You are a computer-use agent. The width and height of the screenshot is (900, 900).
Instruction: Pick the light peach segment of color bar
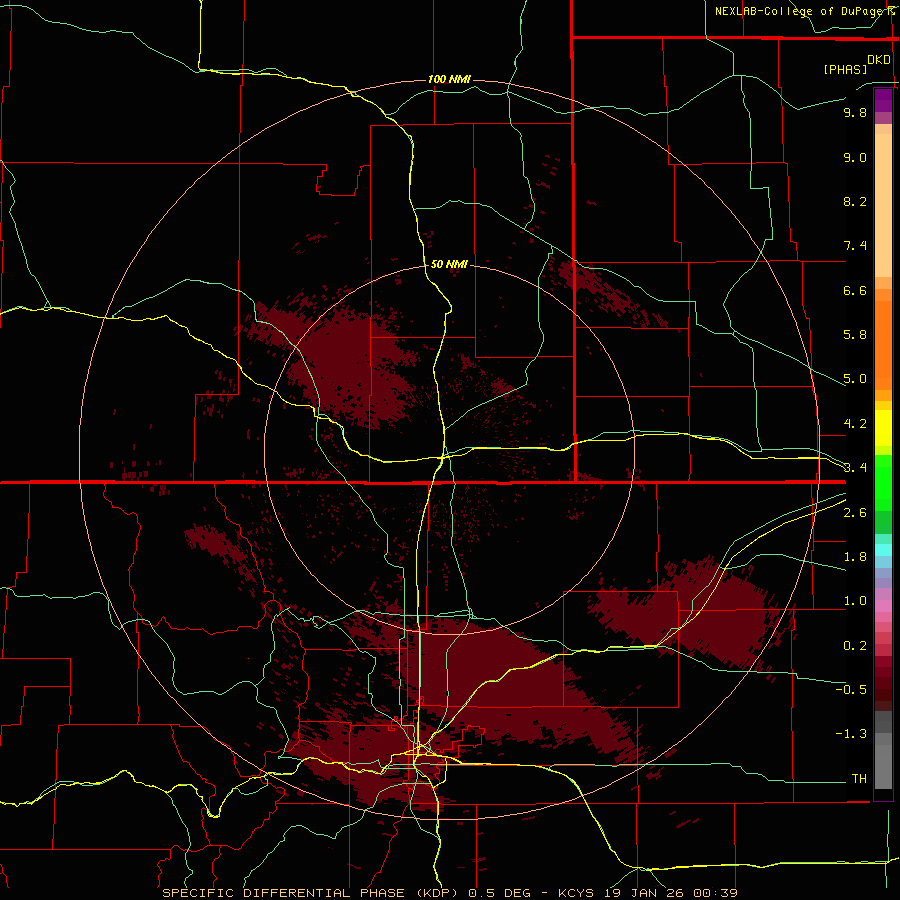pyautogui.click(x=883, y=205)
